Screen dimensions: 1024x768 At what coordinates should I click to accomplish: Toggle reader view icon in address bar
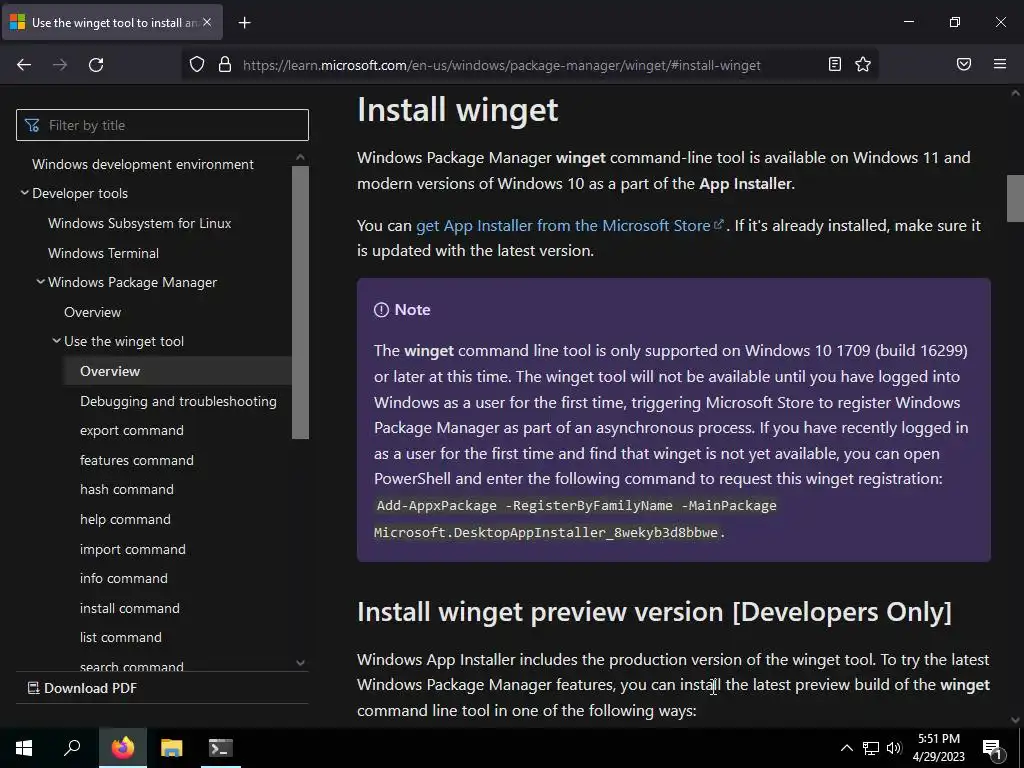tap(835, 64)
